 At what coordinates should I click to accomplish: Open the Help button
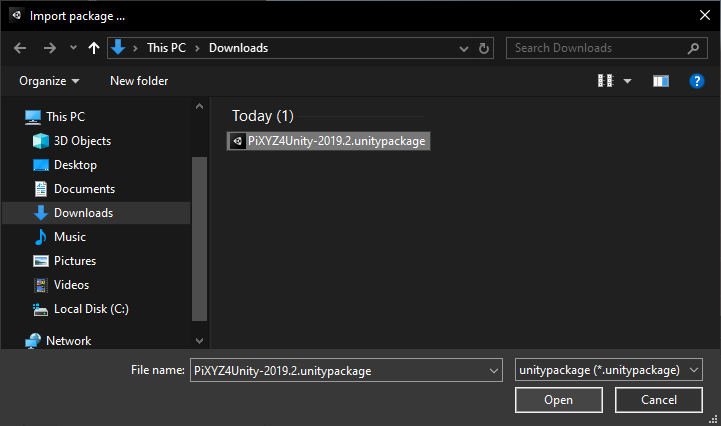(x=697, y=81)
